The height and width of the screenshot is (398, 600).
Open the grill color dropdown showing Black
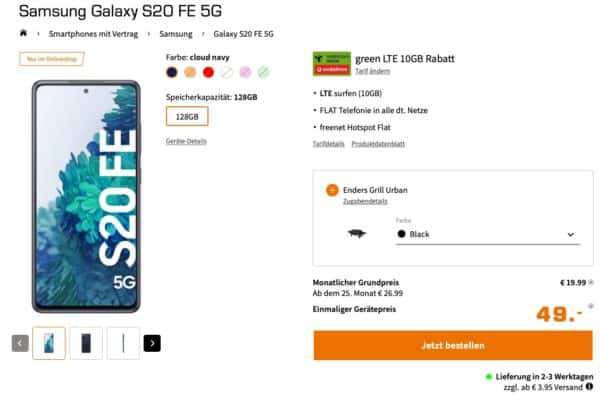point(488,234)
